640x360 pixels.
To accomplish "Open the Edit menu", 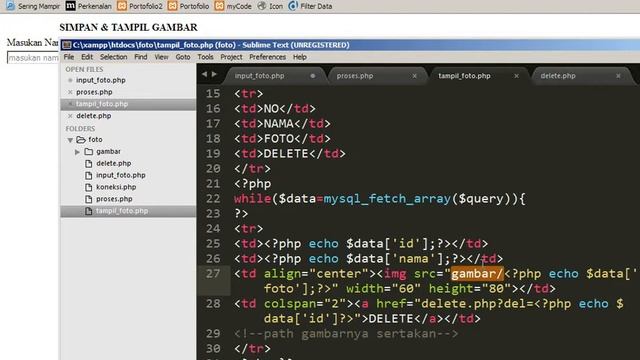I will tap(87, 57).
